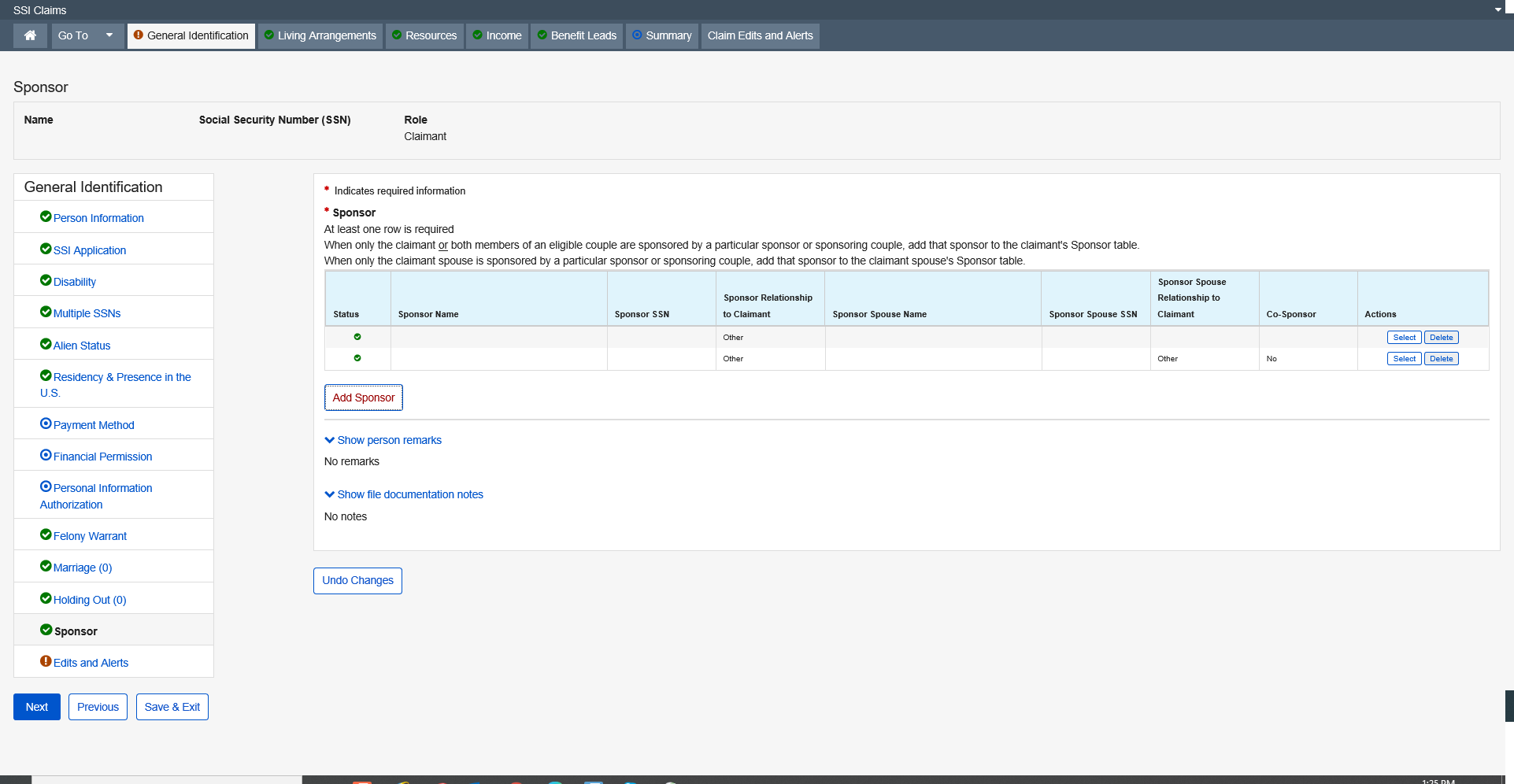Click the Save & Exit button
1514x784 pixels.
(x=172, y=707)
